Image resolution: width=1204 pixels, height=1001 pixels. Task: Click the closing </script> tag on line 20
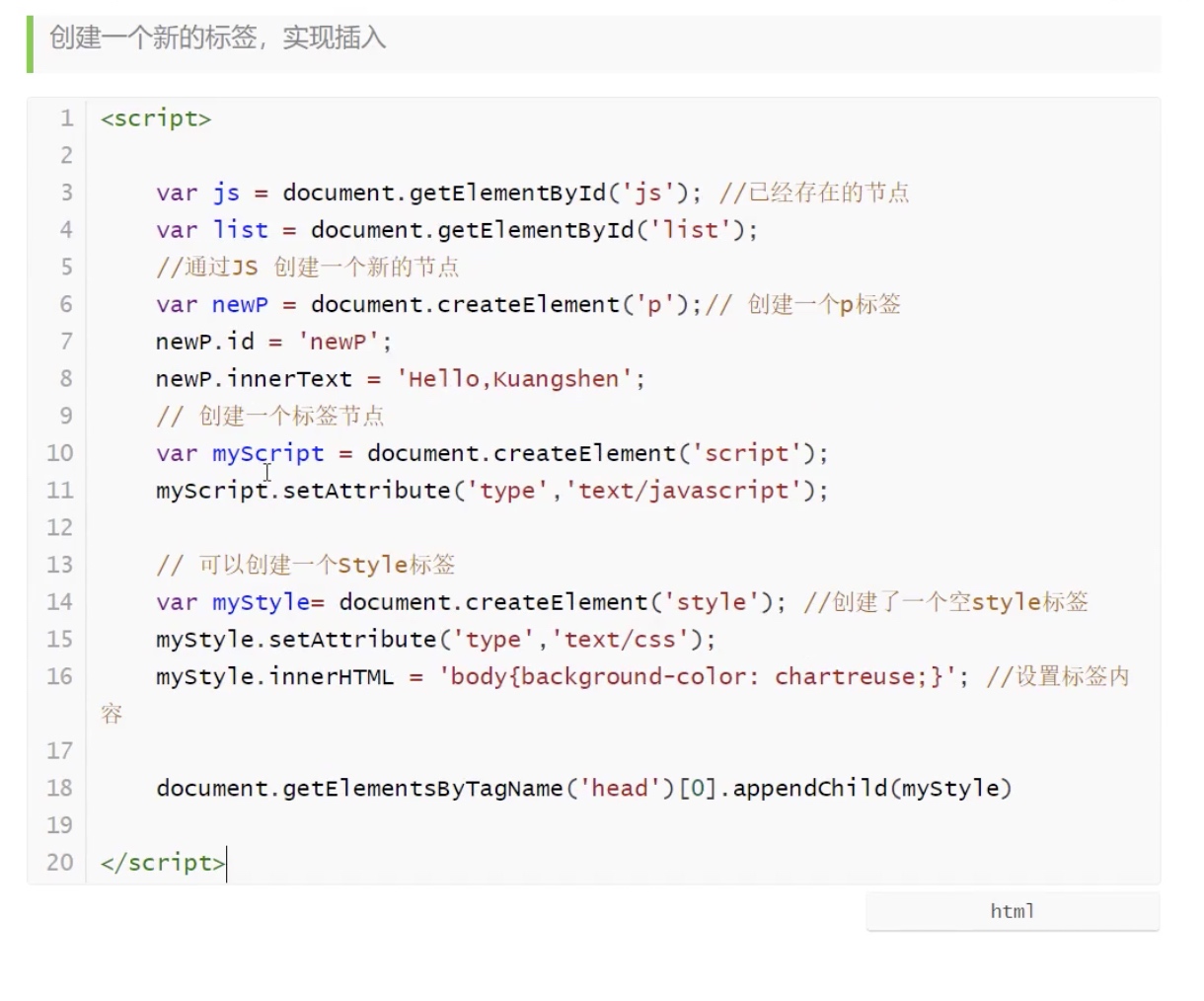pos(163,863)
